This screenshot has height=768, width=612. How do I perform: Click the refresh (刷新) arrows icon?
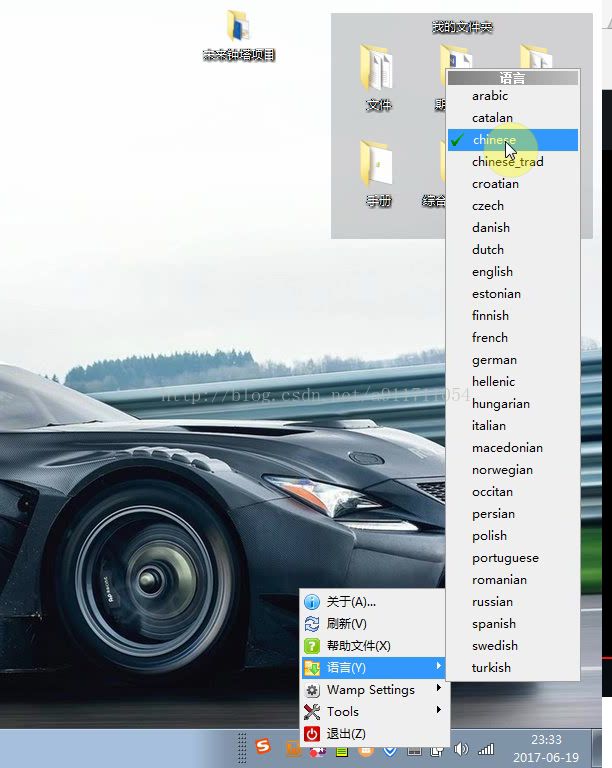(312, 624)
